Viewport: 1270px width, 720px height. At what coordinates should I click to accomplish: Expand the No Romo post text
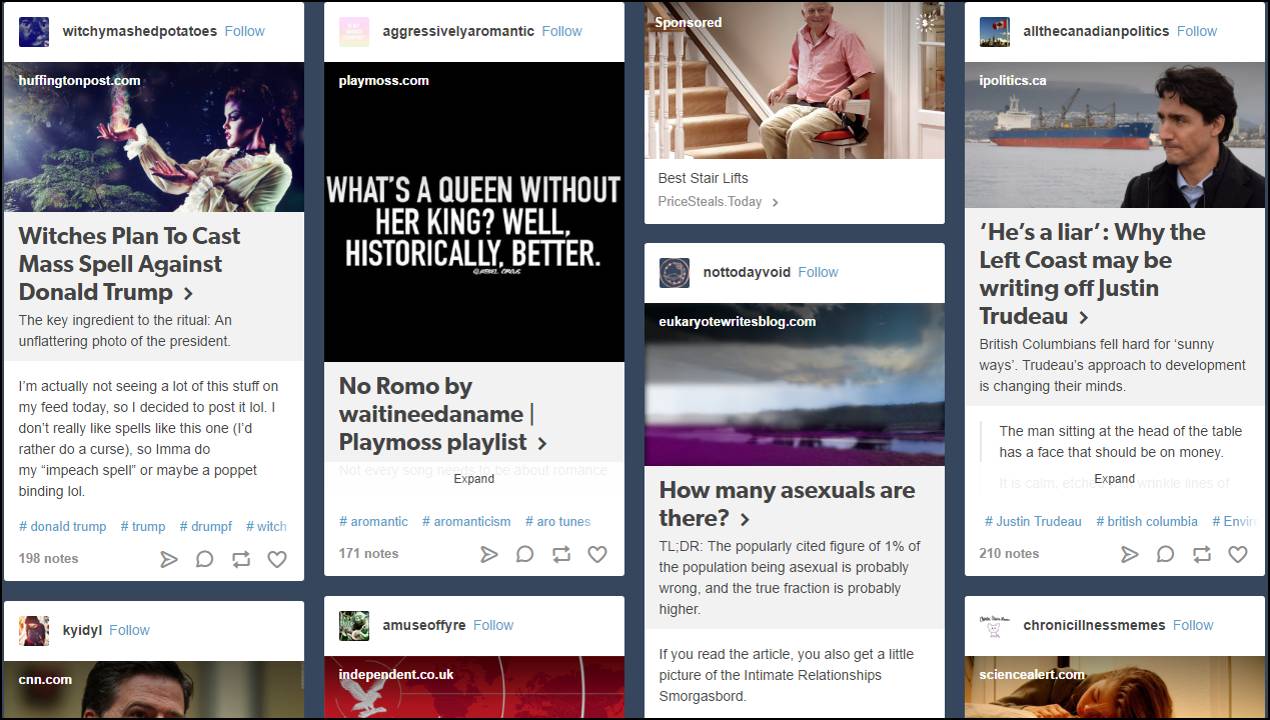[x=474, y=479]
